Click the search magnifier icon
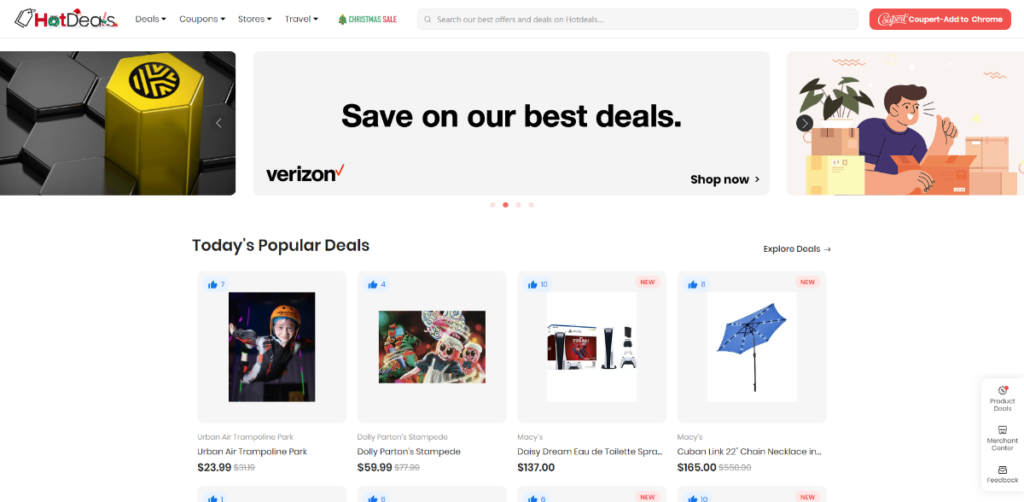The image size is (1024, 502). tap(428, 20)
